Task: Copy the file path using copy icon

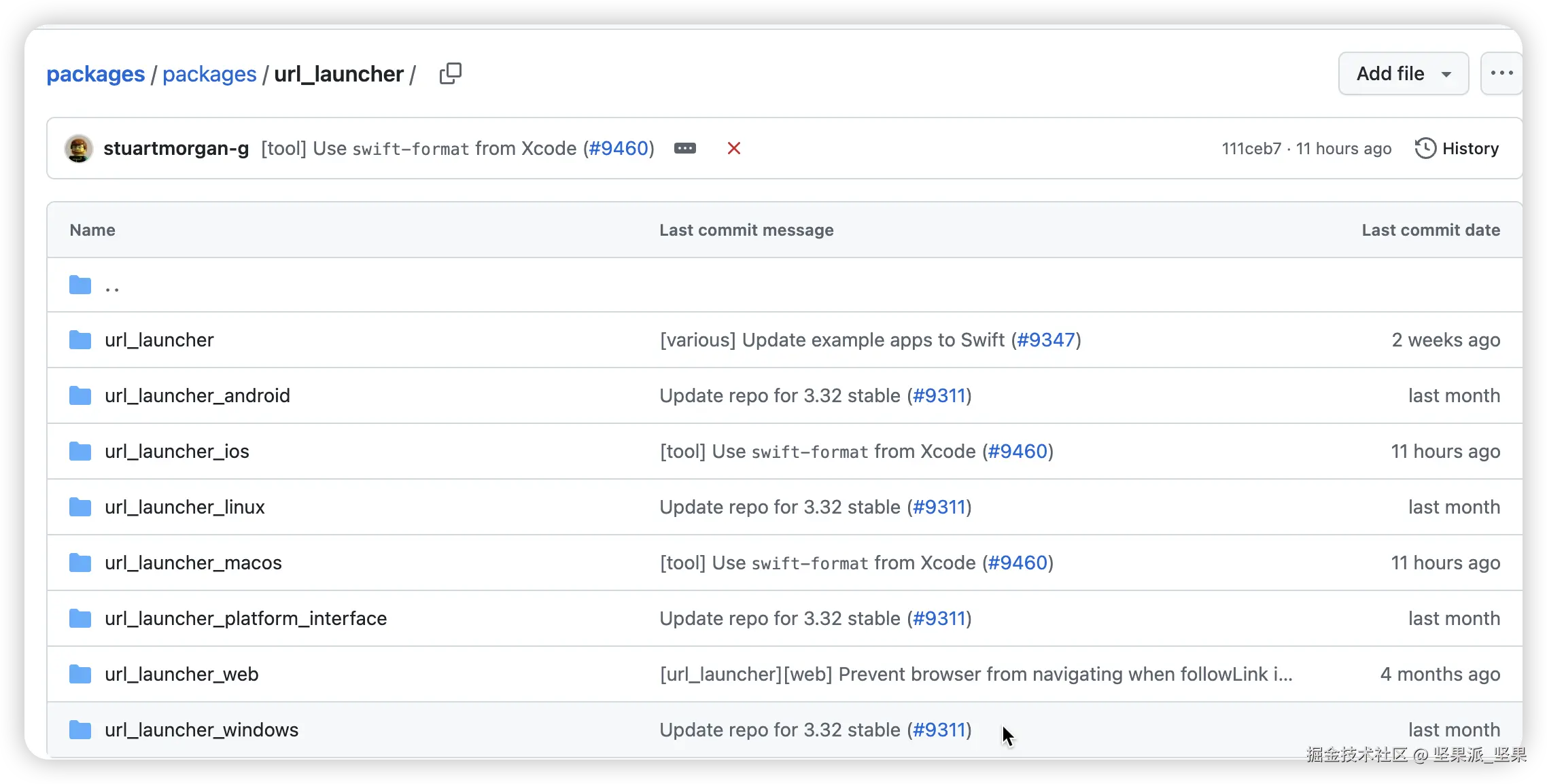Action: (450, 73)
